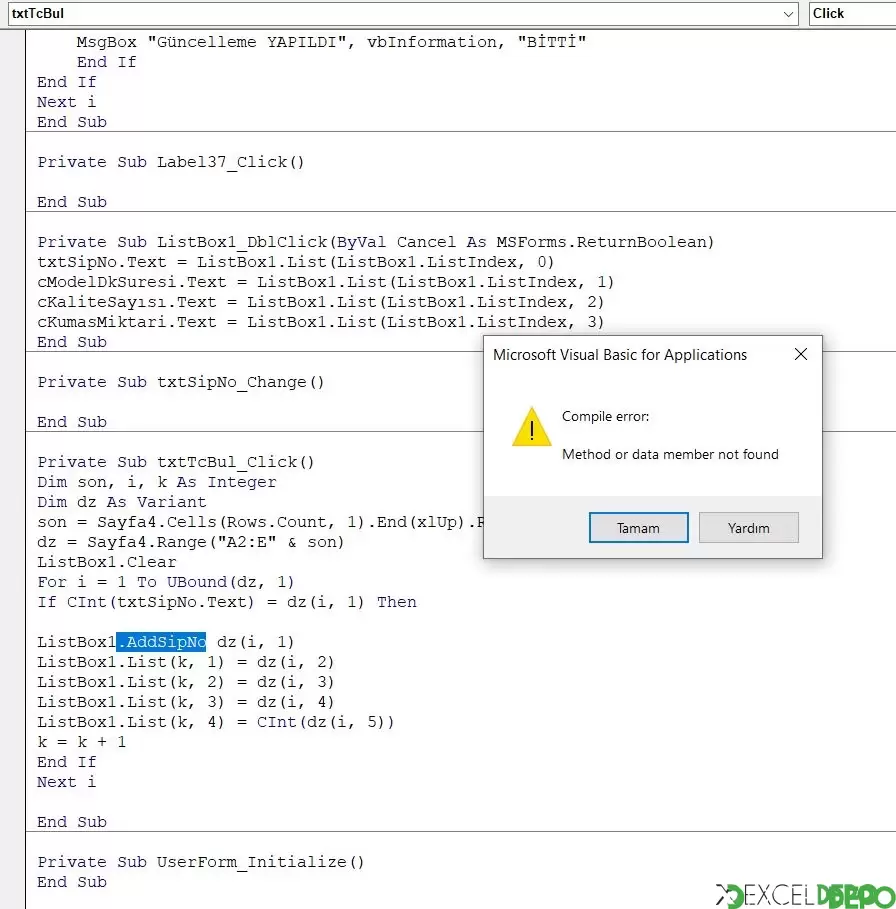Image resolution: width=896 pixels, height=909 pixels.
Task: Click the MsgBox 'Güncelleme YAPILDI' line
Action: click(331, 42)
